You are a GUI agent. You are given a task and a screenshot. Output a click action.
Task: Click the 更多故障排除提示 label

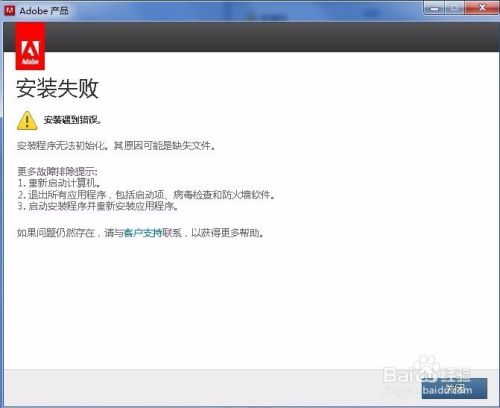tap(57, 172)
